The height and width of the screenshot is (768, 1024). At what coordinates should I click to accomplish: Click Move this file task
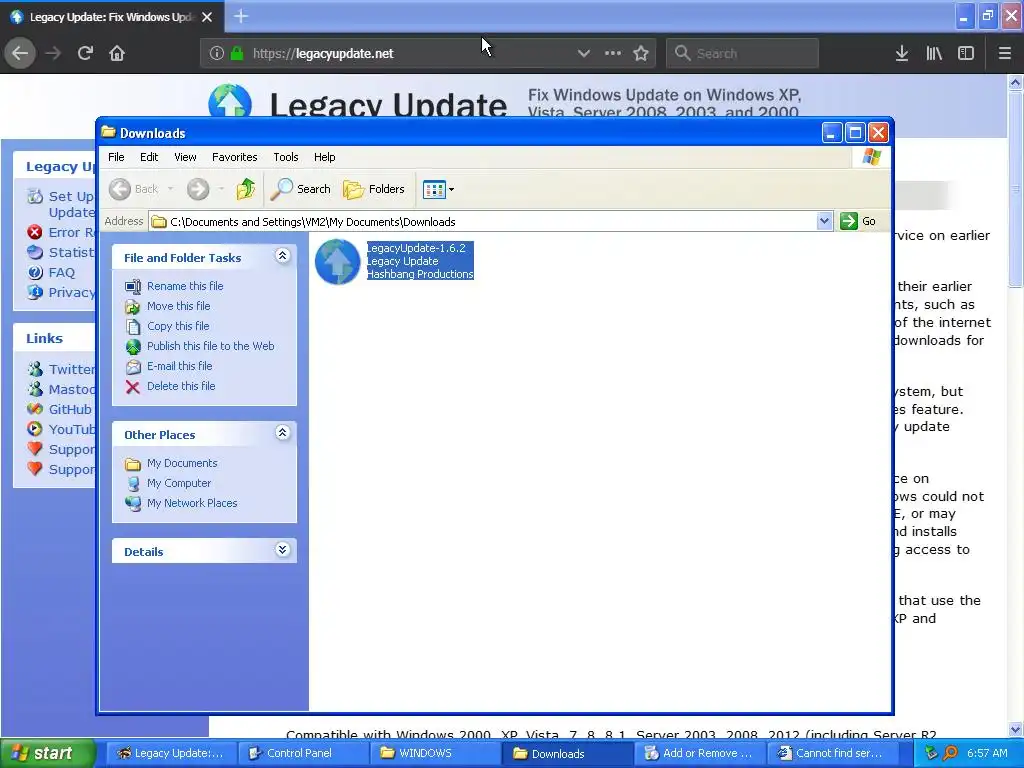click(x=178, y=306)
